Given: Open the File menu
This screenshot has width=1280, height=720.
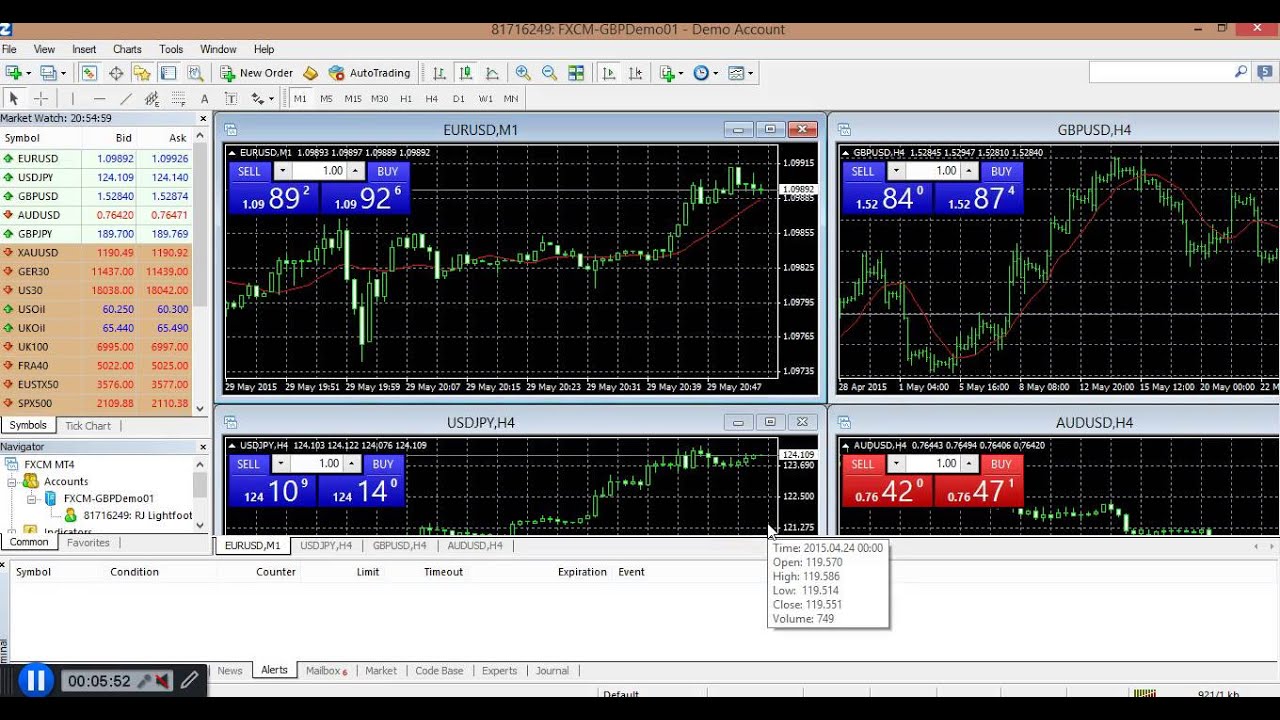Looking at the screenshot, I should tap(9, 49).
